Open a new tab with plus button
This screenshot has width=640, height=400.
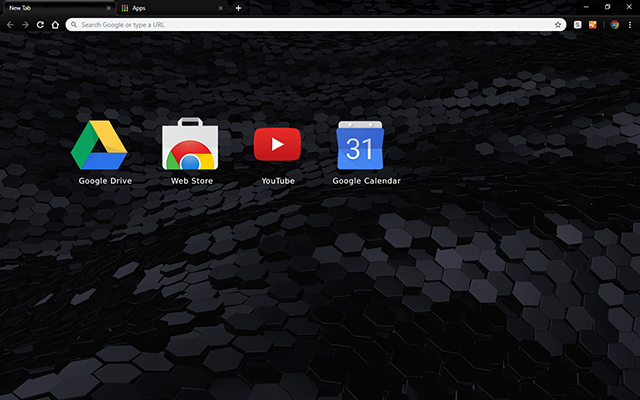pos(238,8)
